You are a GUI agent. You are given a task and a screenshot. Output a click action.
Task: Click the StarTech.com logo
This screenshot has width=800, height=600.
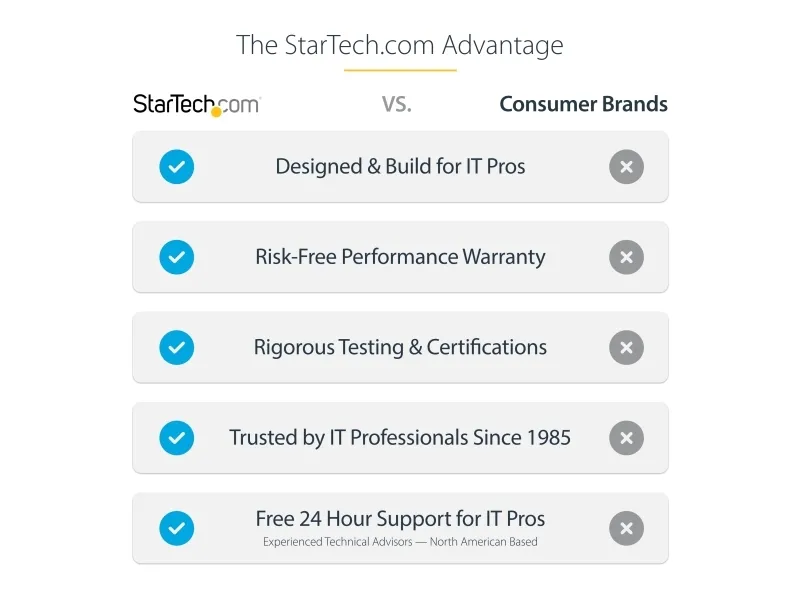197,105
